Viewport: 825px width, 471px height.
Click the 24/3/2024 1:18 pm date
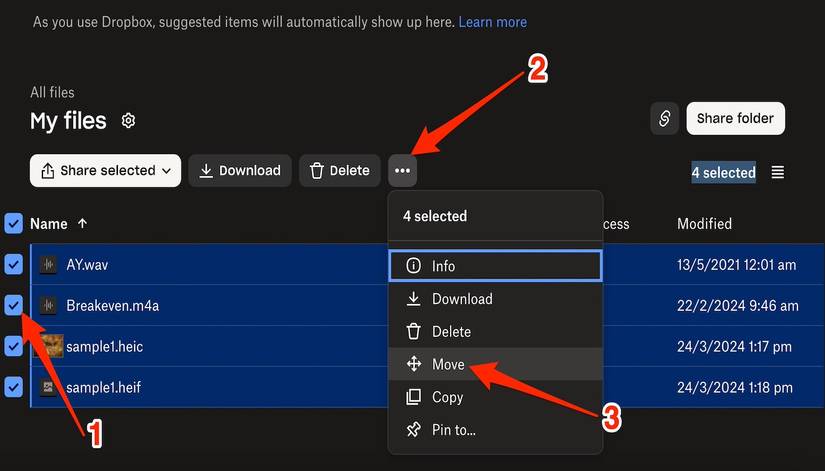coord(735,387)
